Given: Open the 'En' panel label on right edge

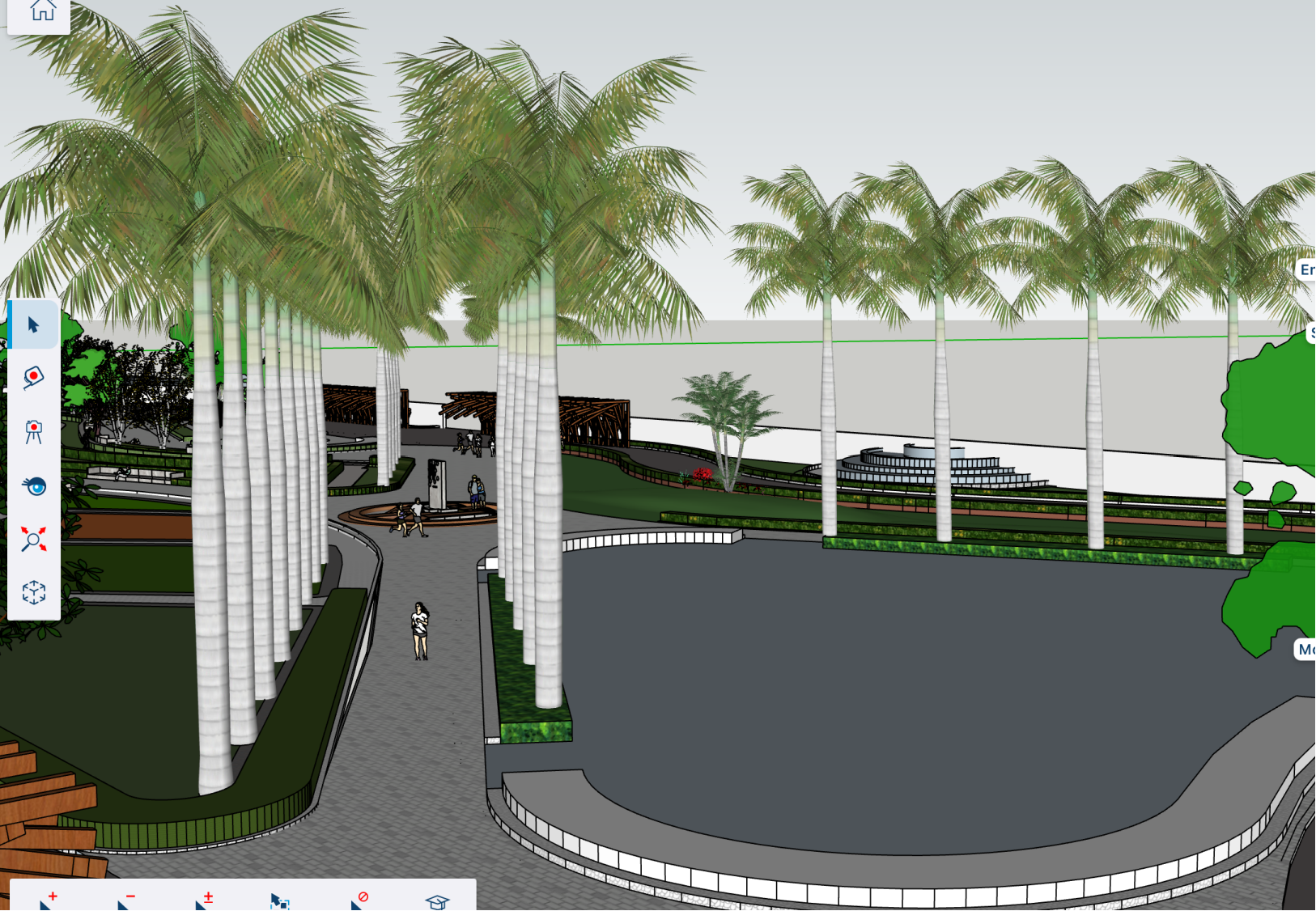Looking at the screenshot, I should [x=1305, y=269].
